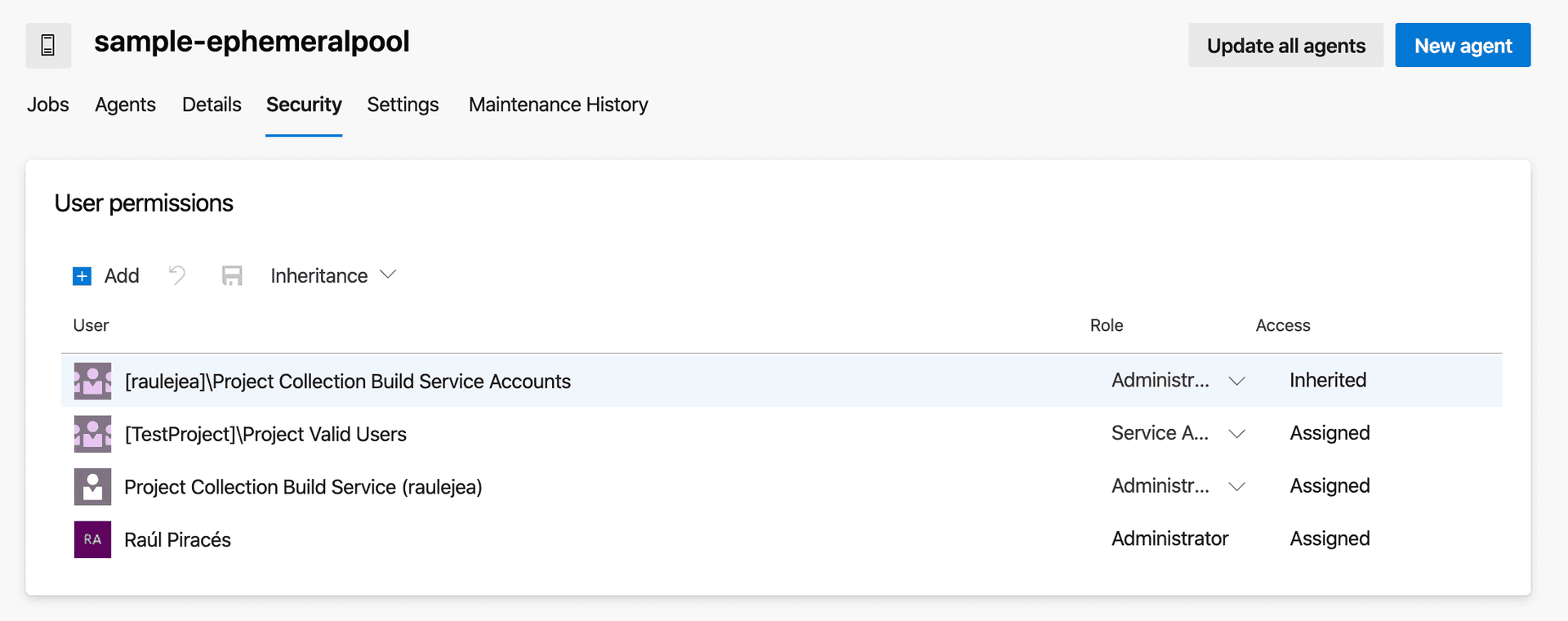Click the Update all agents button
This screenshot has width=1568, height=621.
tap(1285, 45)
